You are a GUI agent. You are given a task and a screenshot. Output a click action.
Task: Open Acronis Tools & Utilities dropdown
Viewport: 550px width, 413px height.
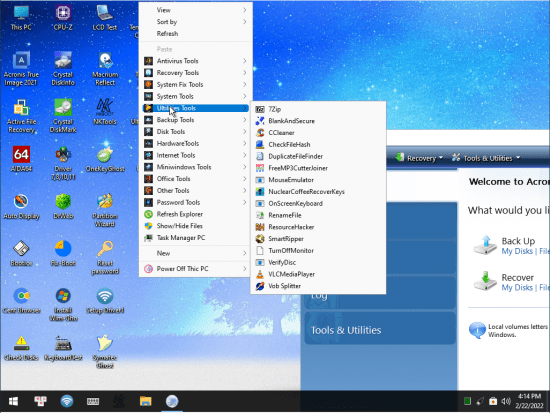coord(485,158)
